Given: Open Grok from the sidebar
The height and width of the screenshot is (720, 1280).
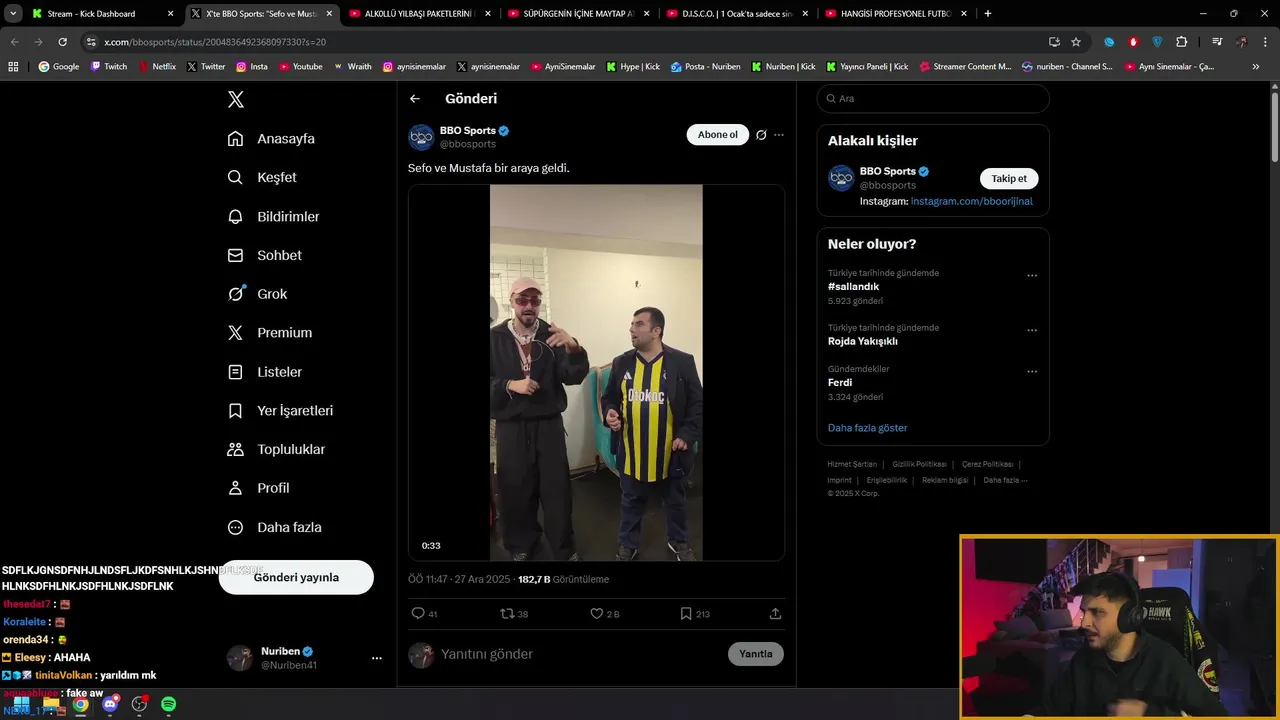Looking at the screenshot, I should point(257,294).
